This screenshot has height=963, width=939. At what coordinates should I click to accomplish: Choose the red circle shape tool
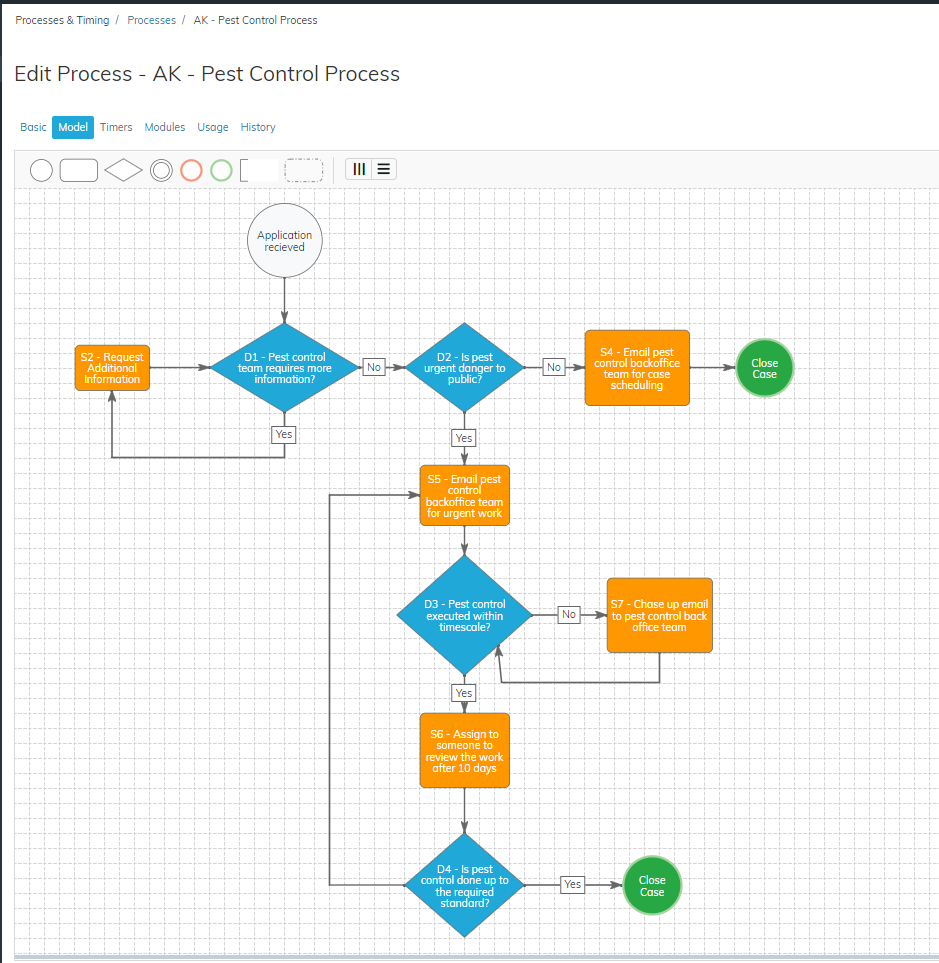[191, 170]
